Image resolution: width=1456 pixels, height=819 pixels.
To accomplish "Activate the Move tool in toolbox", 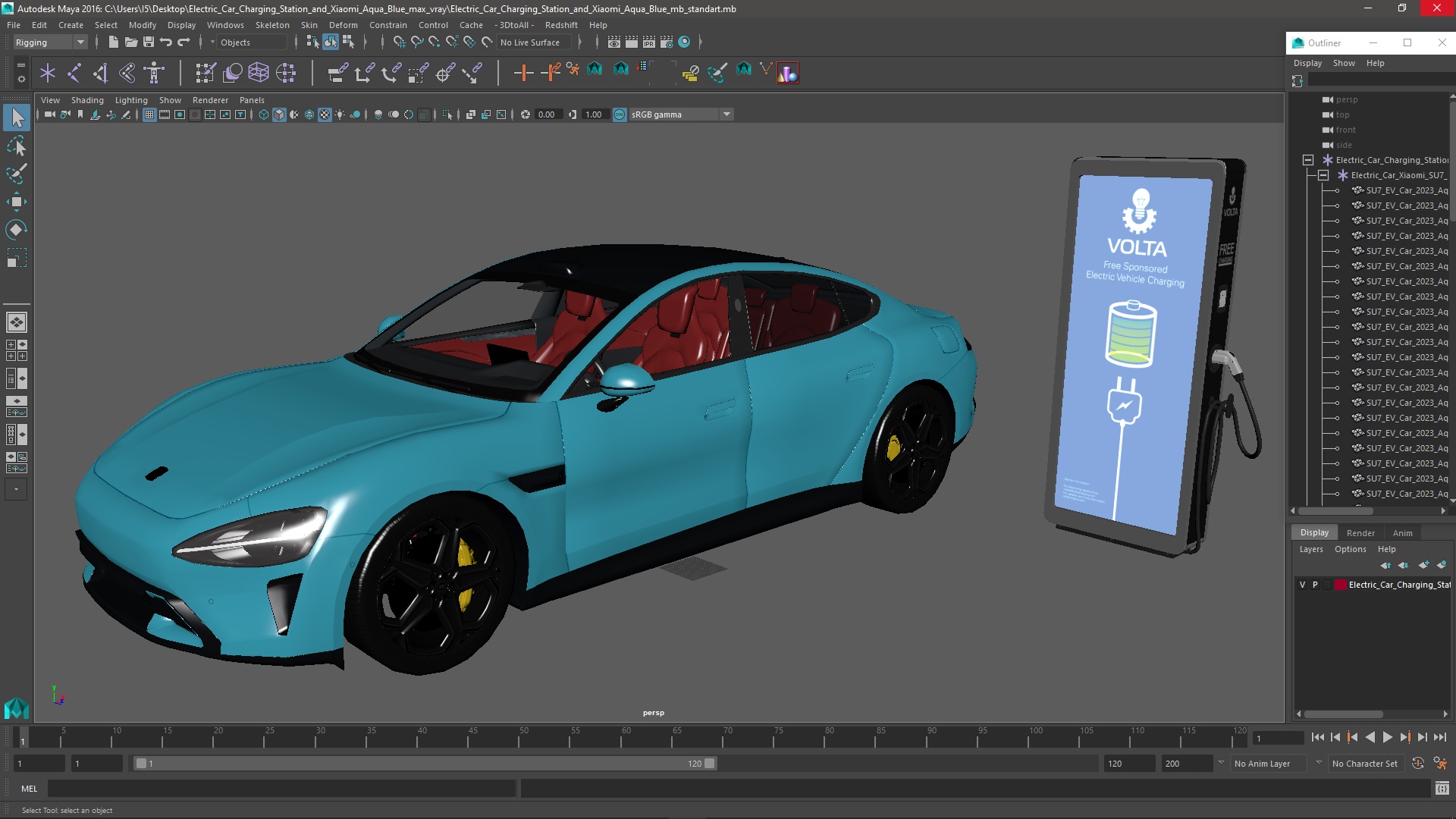I will [17, 202].
